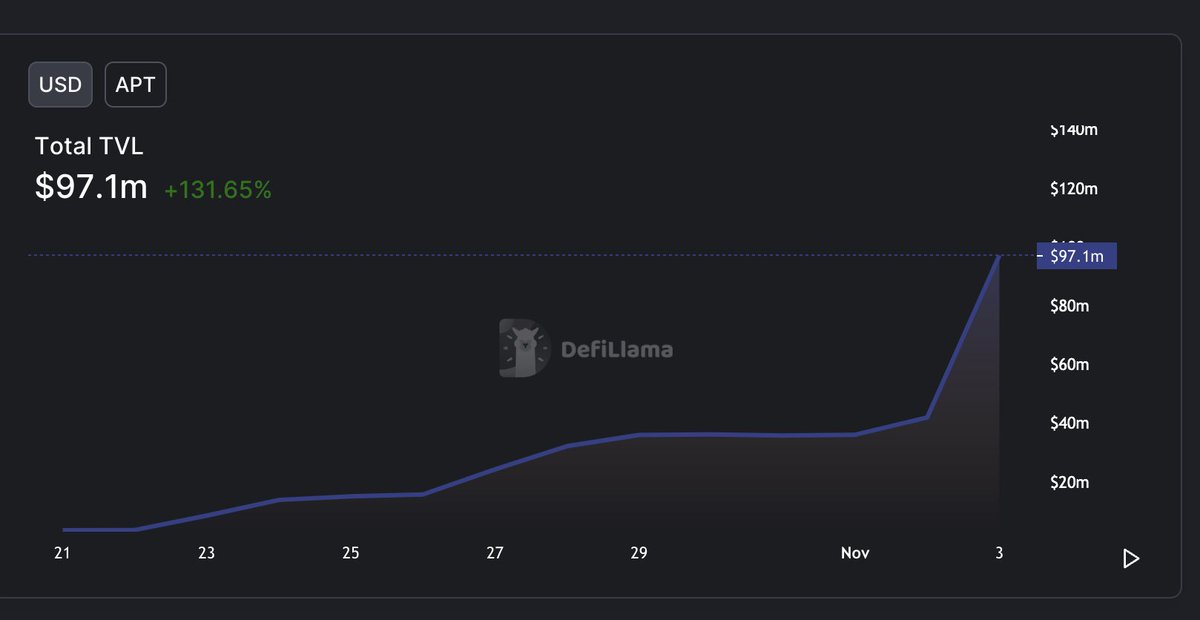
Task: Click the $60m axis label
Action: [1069, 364]
